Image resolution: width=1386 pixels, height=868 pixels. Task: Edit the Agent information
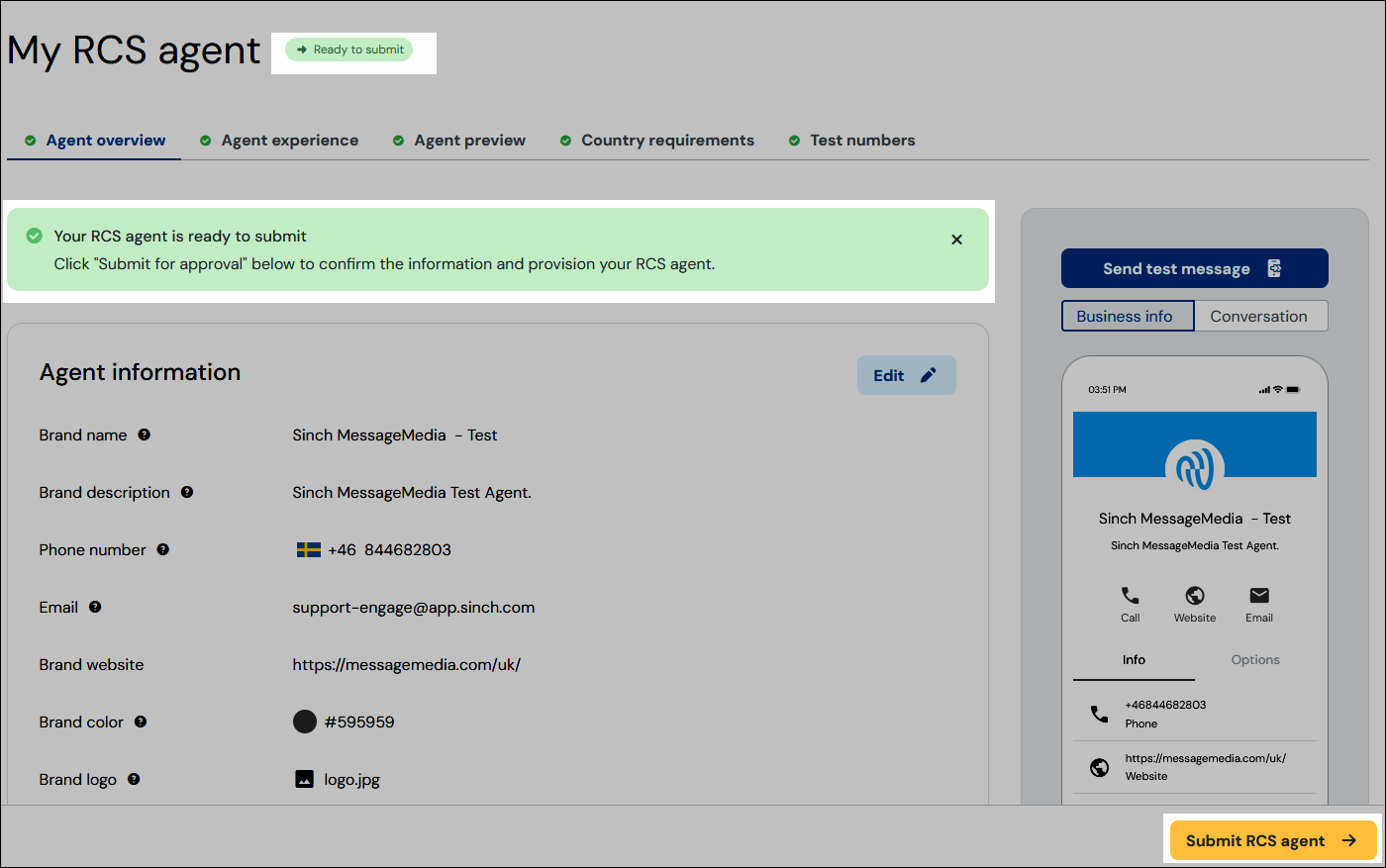[906, 375]
